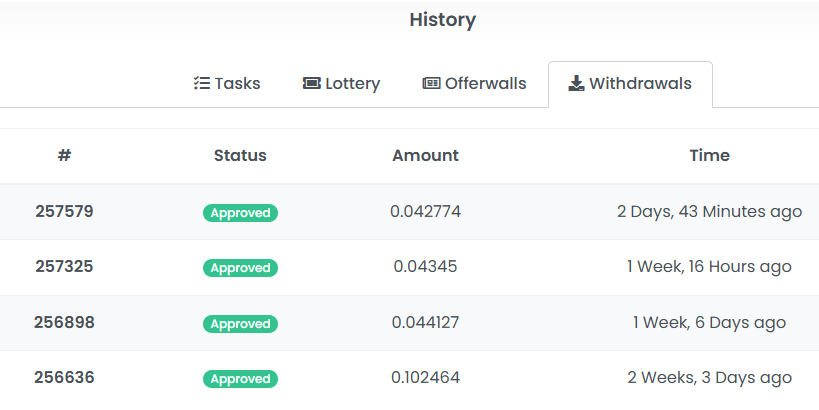Click the amount 0.044127
Screen dimensions: 819x410
426,322
